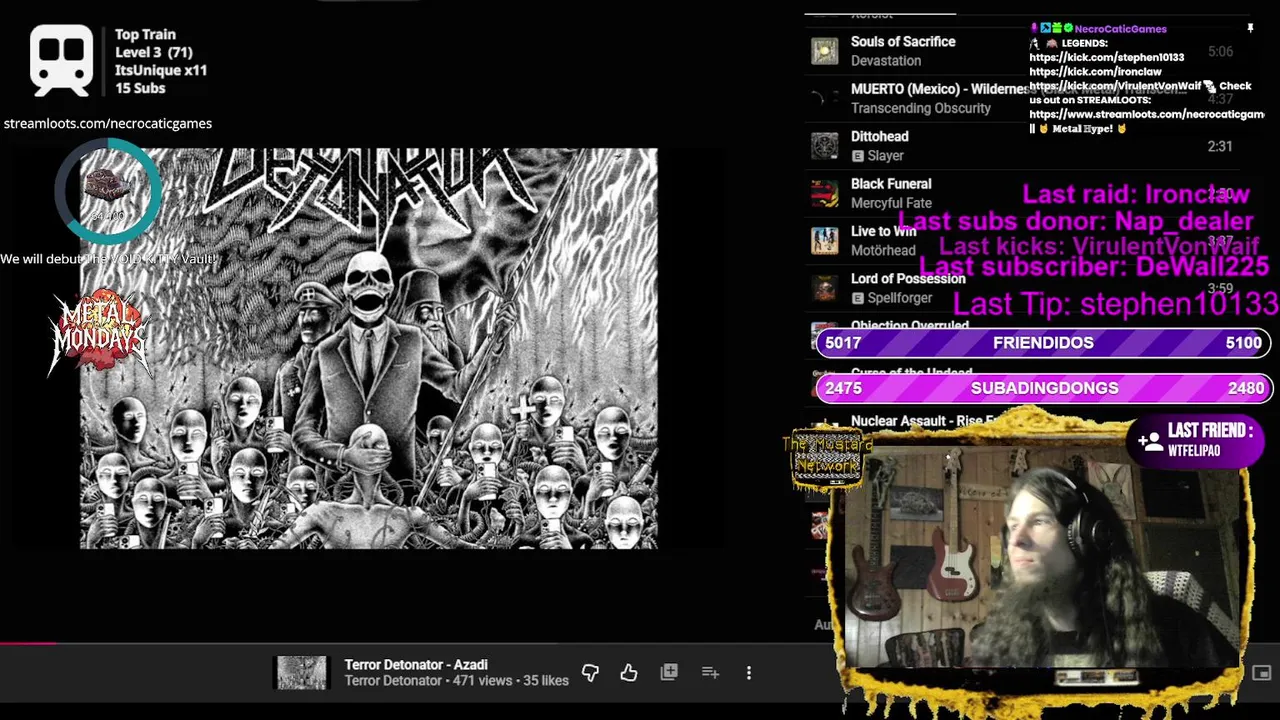
Task: Open the Live to Win album thumbnail
Action: pos(825,241)
